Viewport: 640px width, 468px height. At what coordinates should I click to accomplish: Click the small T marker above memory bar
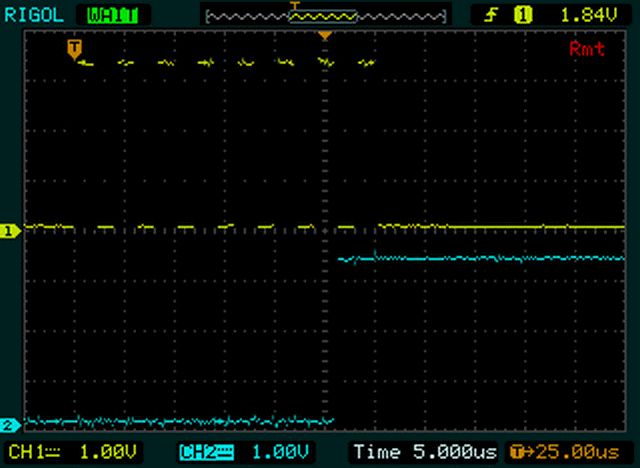point(295,5)
